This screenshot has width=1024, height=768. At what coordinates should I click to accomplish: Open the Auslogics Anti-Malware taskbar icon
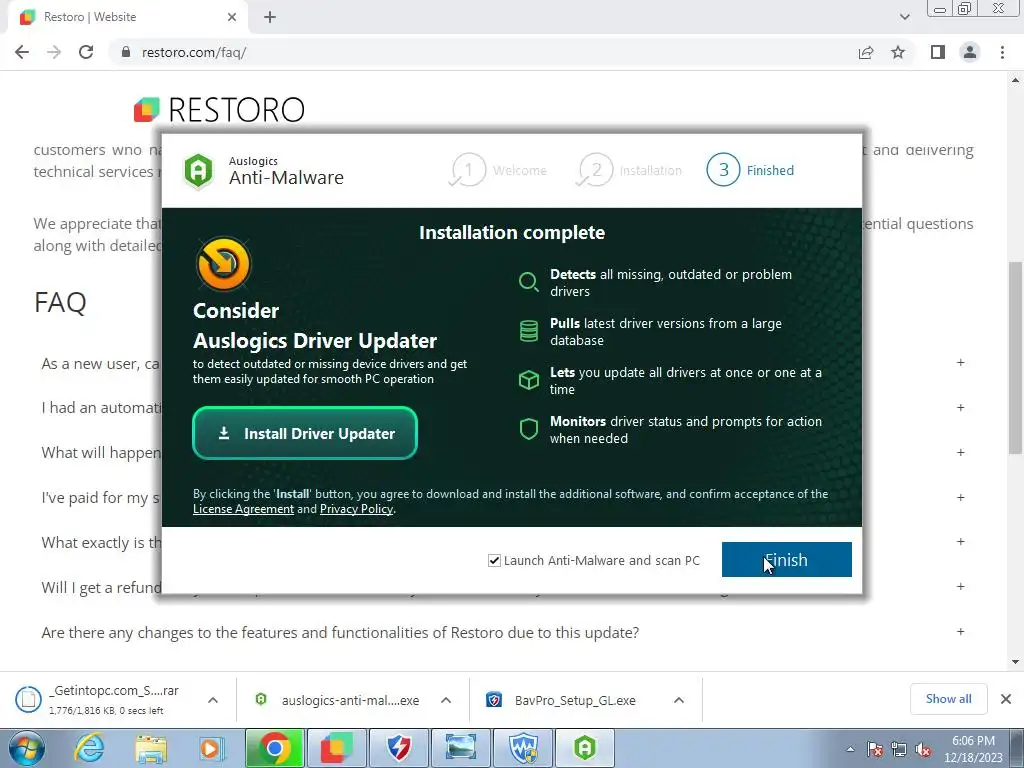pos(585,748)
